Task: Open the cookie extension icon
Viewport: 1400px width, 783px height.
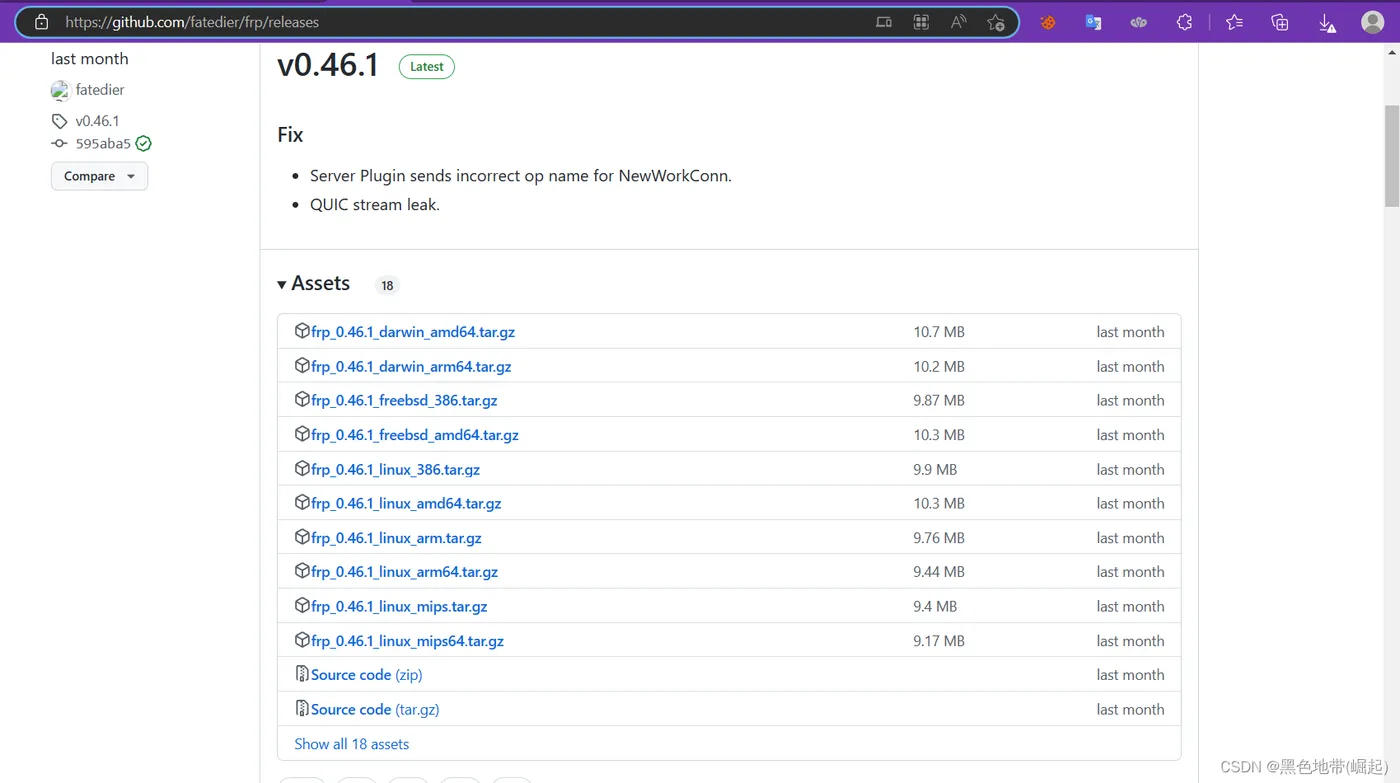Action: tap(1048, 22)
